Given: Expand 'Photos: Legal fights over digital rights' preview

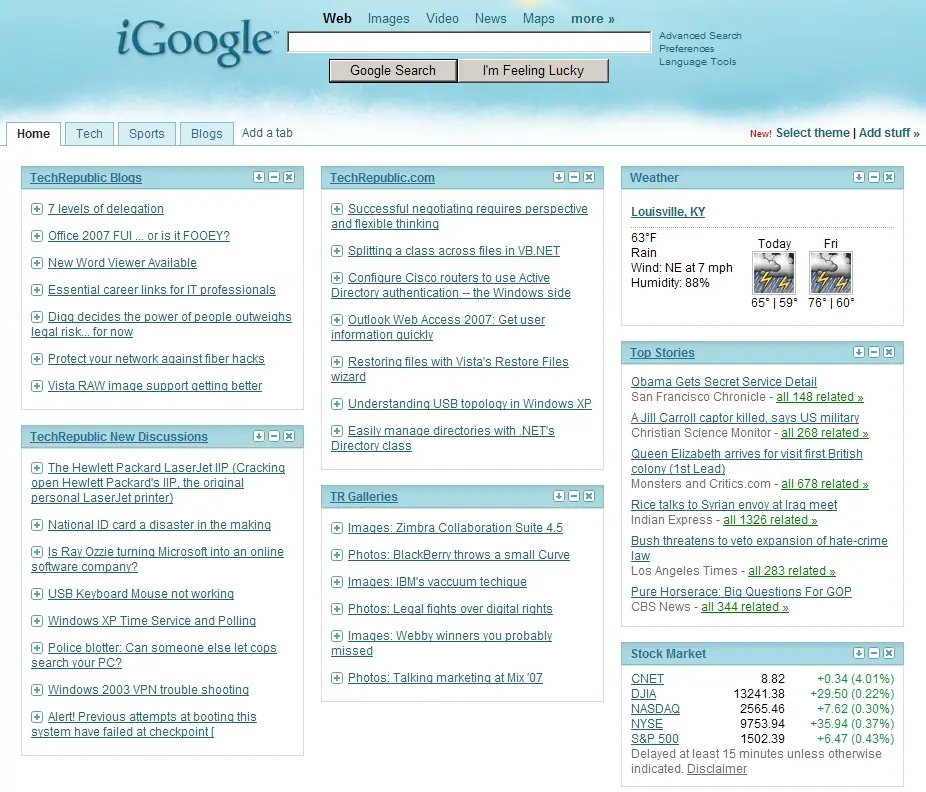Looking at the screenshot, I should click(337, 609).
